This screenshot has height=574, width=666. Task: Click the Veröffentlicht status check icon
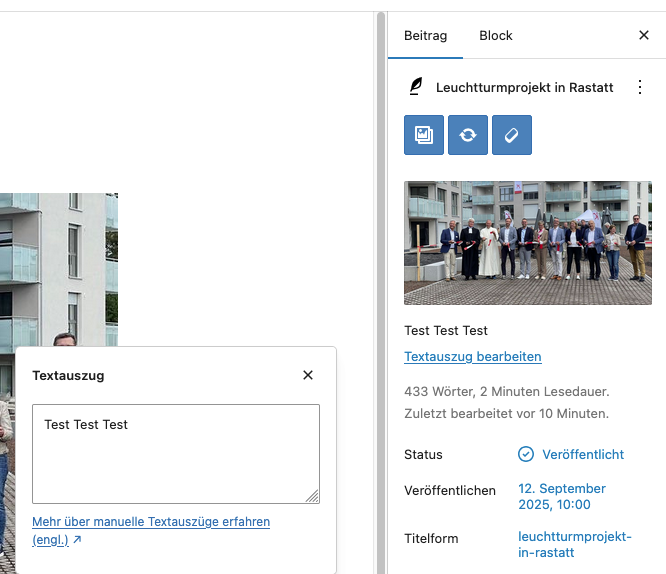click(x=526, y=454)
